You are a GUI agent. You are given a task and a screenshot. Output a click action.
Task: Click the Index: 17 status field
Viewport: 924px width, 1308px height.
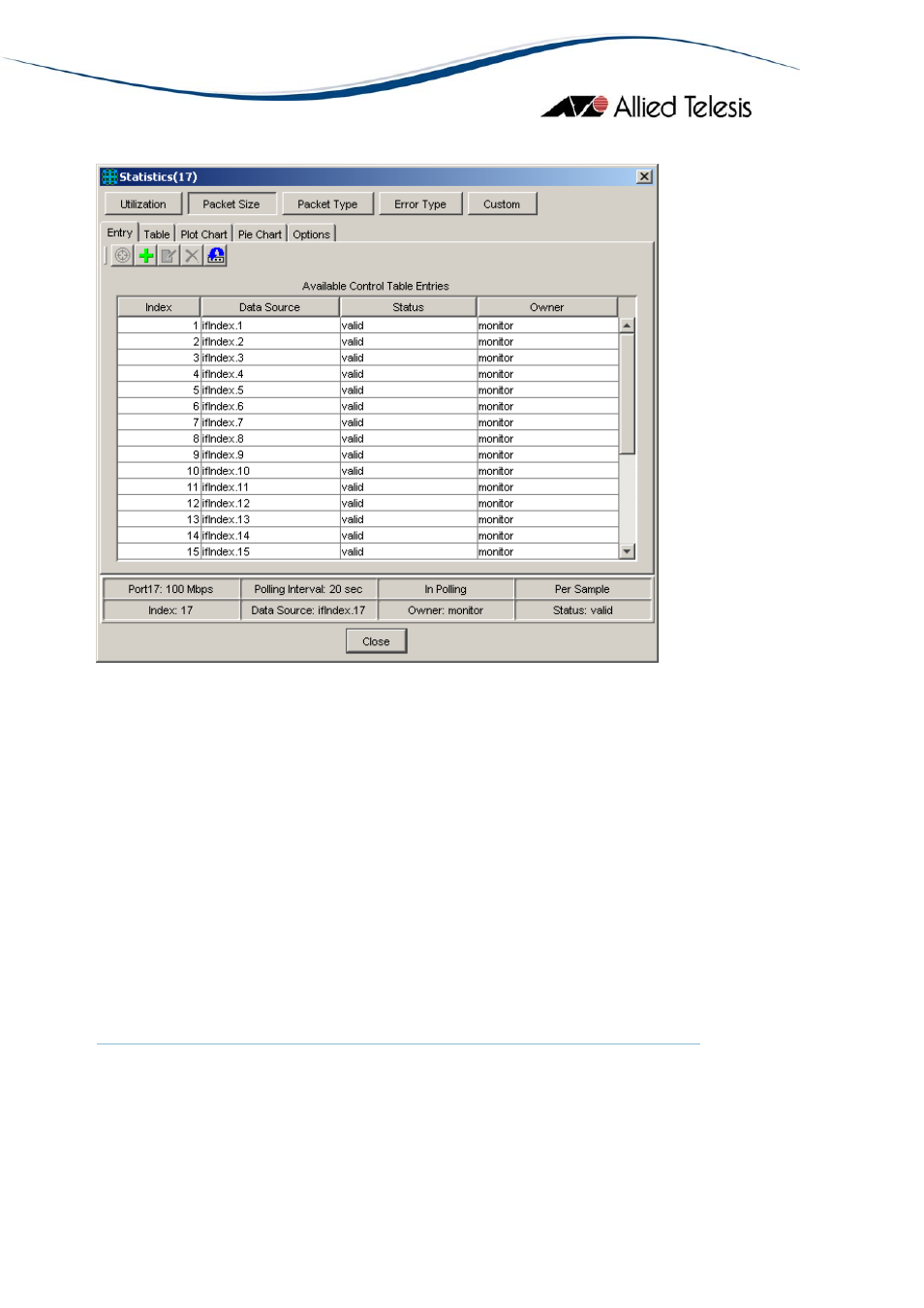pos(170,610)
